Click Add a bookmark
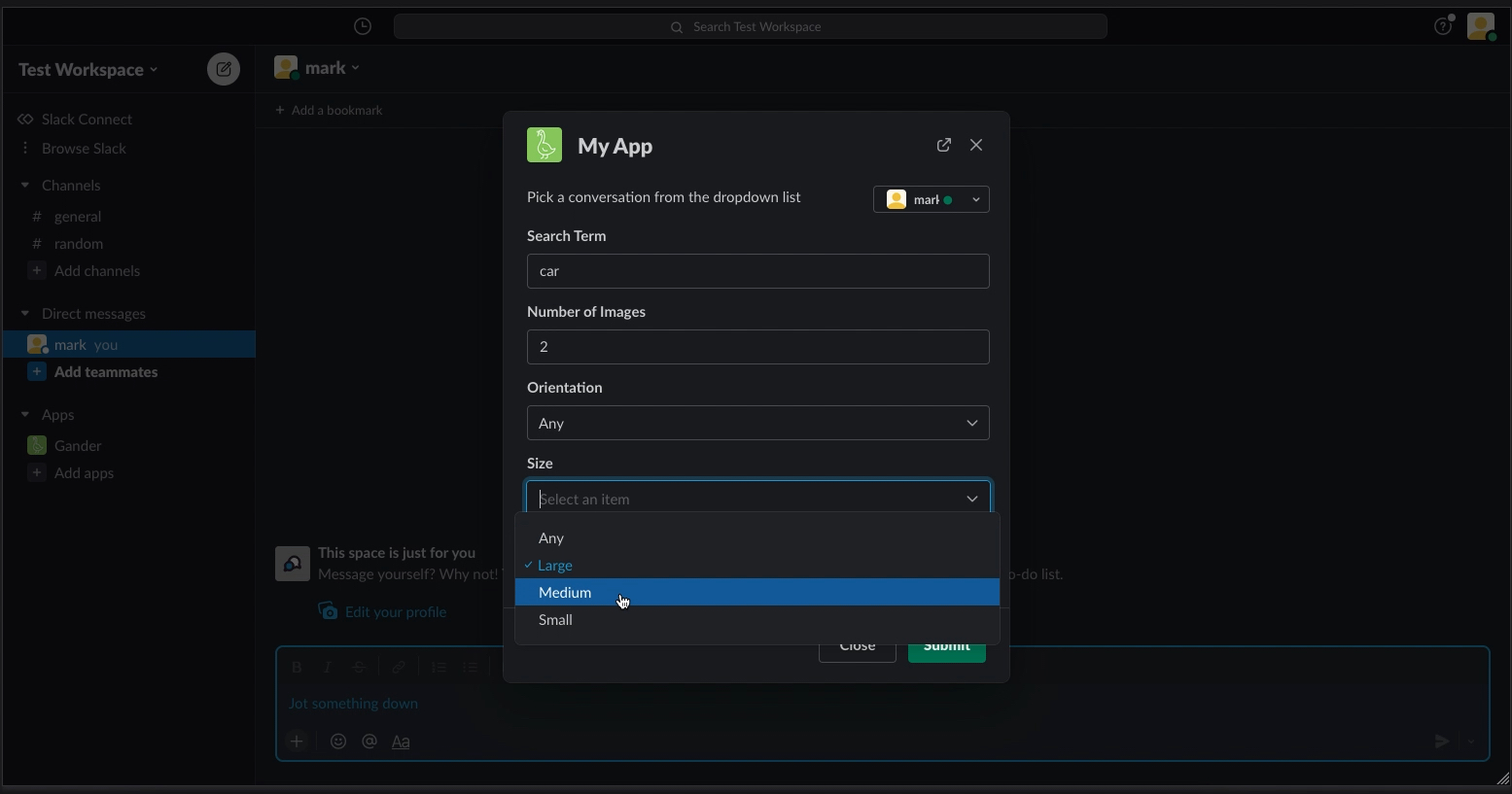 point(329,110)
